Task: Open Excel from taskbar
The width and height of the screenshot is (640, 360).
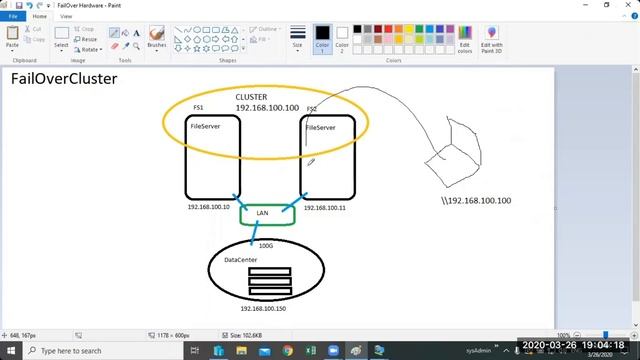Action: (311, 351)
